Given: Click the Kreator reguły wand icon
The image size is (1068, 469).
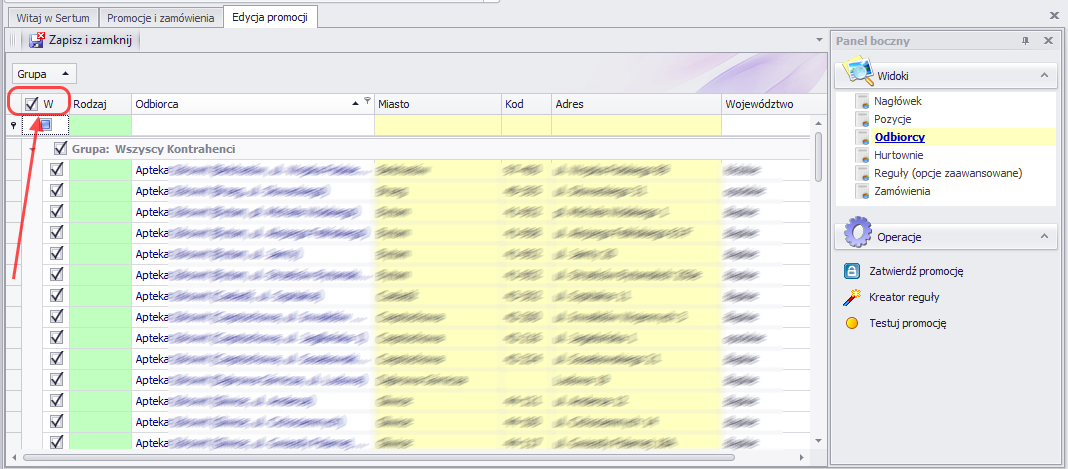Looking at the screenshot, I should 852,297.
